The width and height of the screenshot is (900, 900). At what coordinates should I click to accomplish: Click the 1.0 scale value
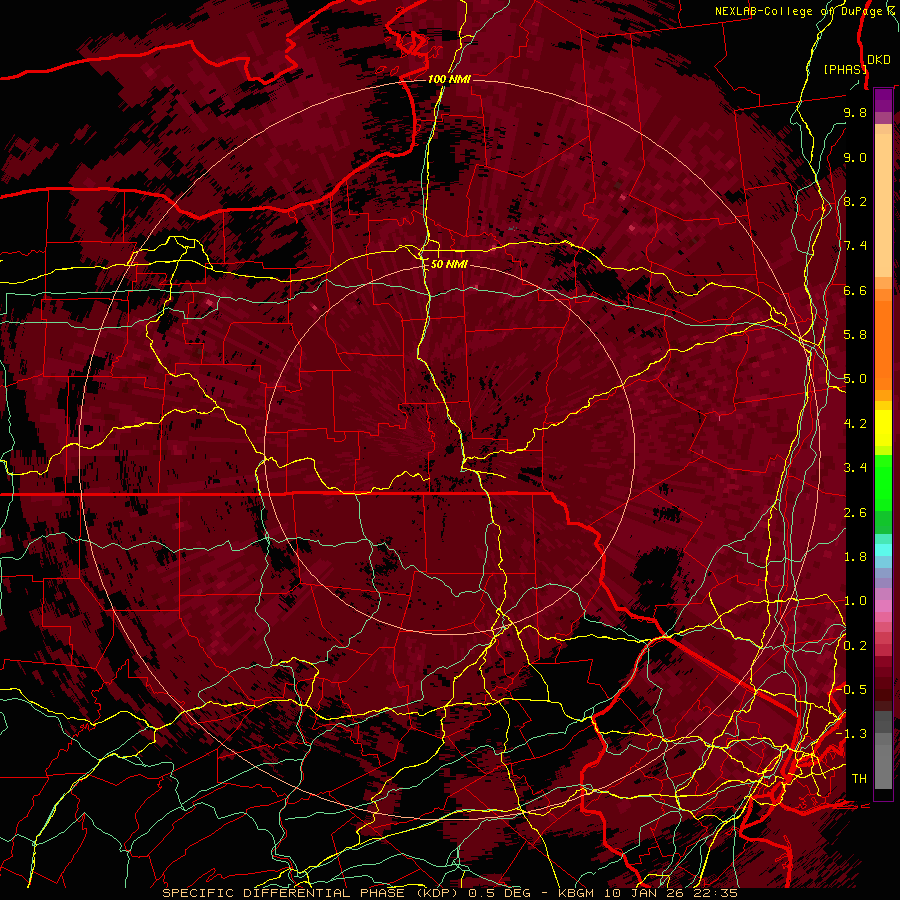pyautogui.click(x=855, y=601)
